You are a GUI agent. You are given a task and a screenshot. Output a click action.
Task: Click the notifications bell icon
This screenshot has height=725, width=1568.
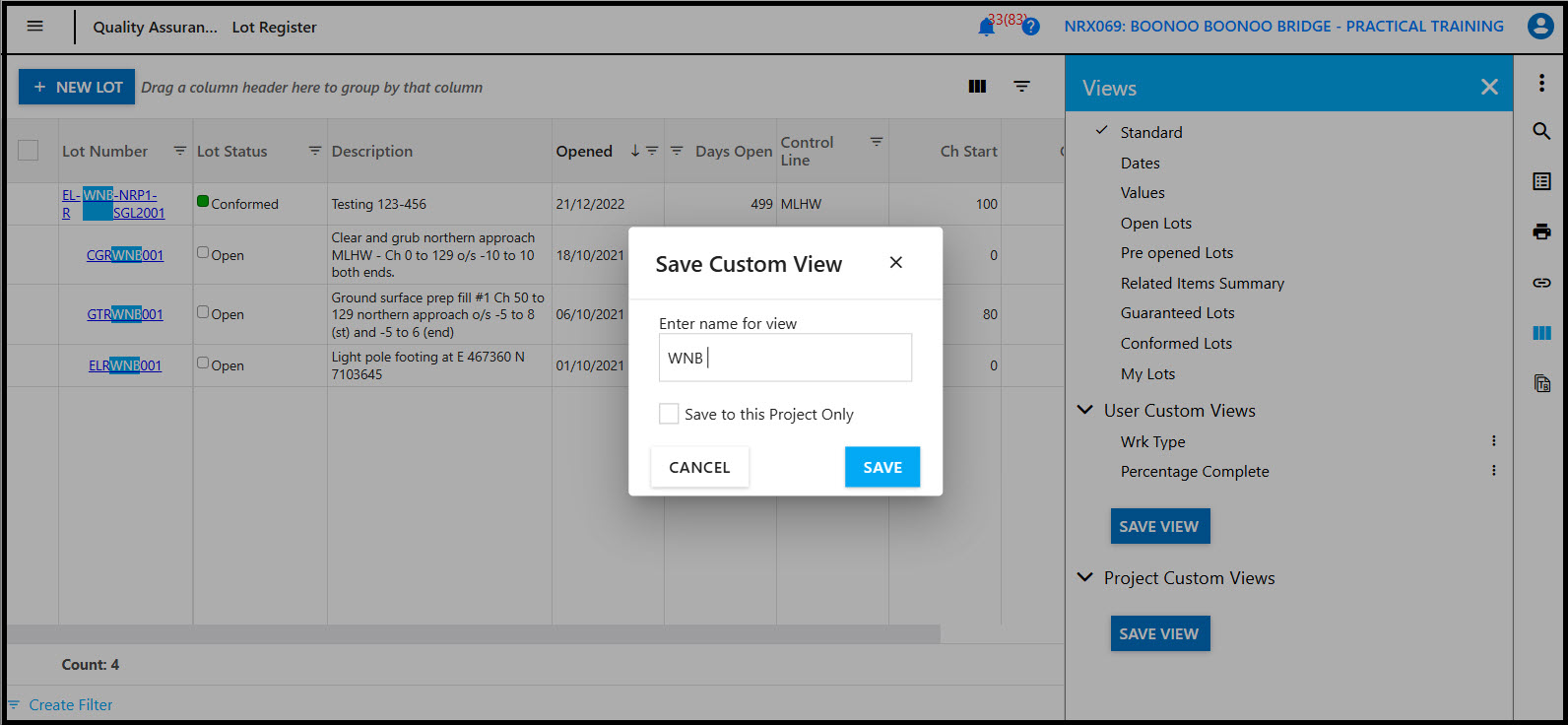click(x=986, y=28)
